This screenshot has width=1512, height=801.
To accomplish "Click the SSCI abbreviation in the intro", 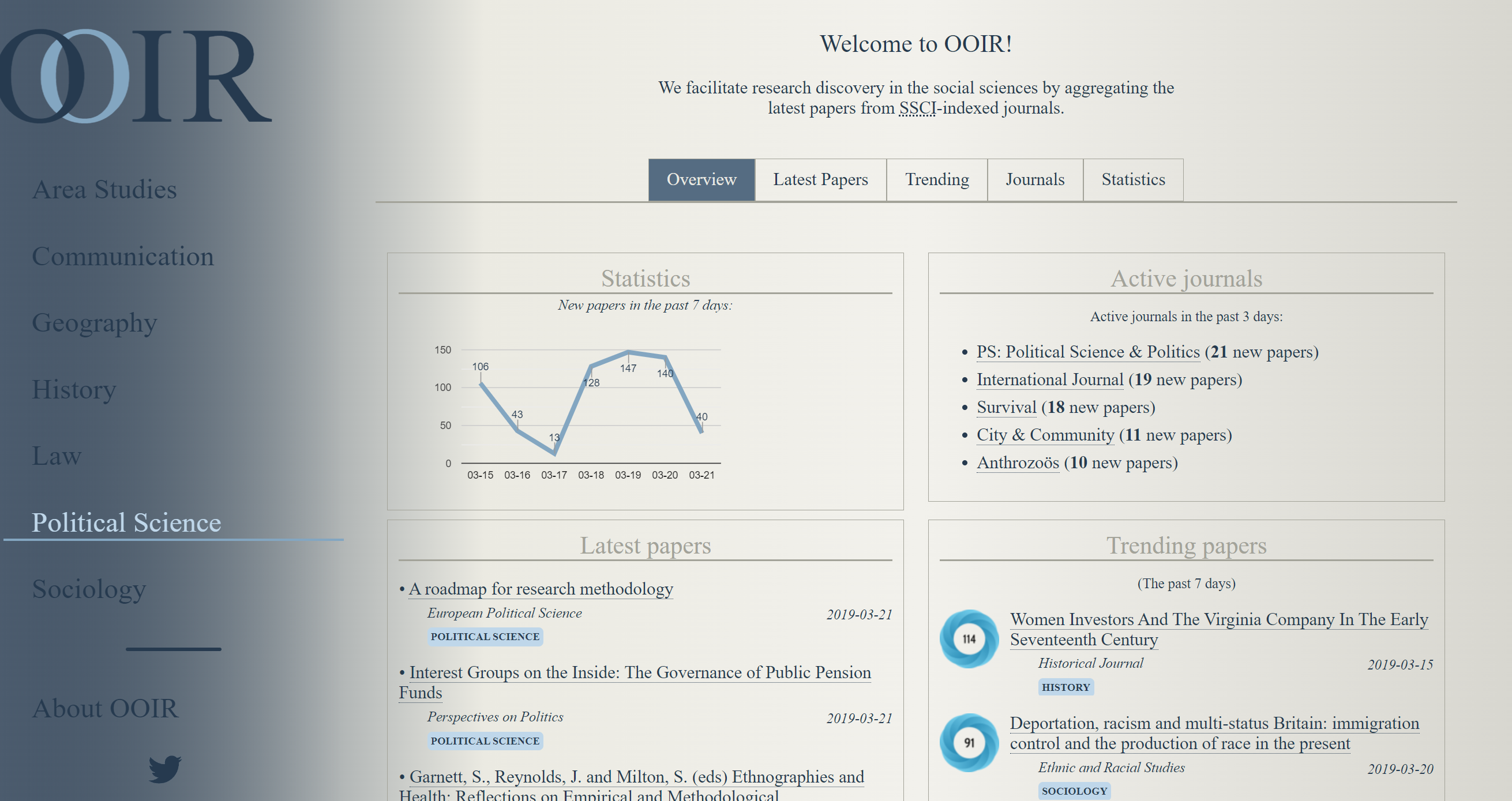I will 917,108.
